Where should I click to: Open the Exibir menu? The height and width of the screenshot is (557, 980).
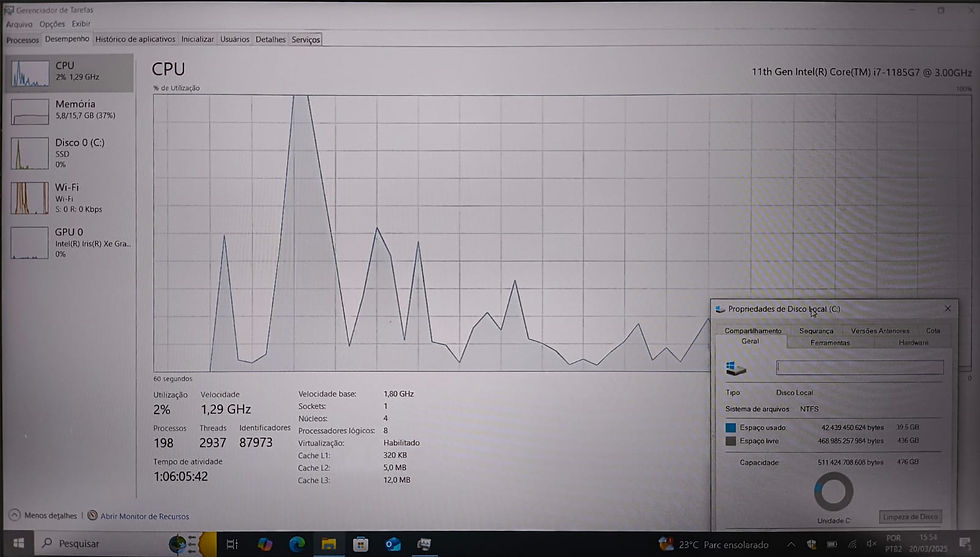coord(81,24)
